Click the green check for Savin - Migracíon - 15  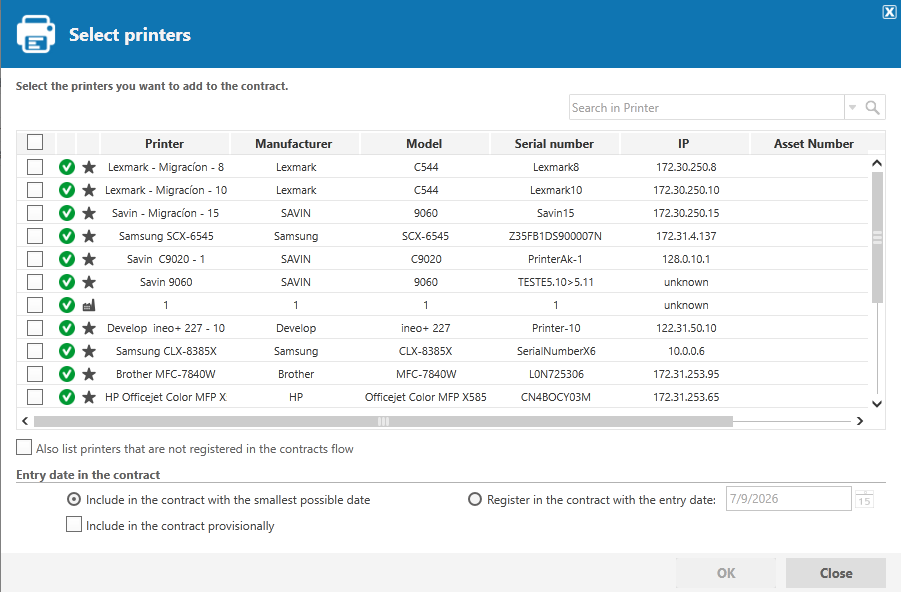click(x=67, y=213)
